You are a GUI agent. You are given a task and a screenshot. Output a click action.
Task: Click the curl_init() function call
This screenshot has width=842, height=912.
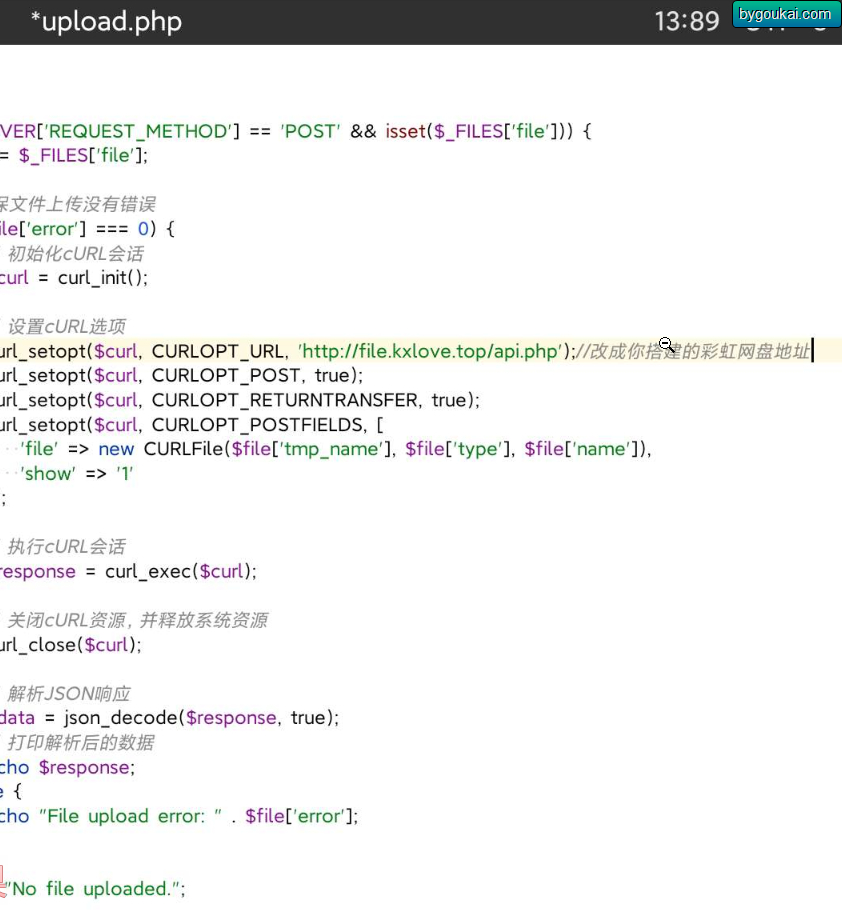tap(102, 278)
